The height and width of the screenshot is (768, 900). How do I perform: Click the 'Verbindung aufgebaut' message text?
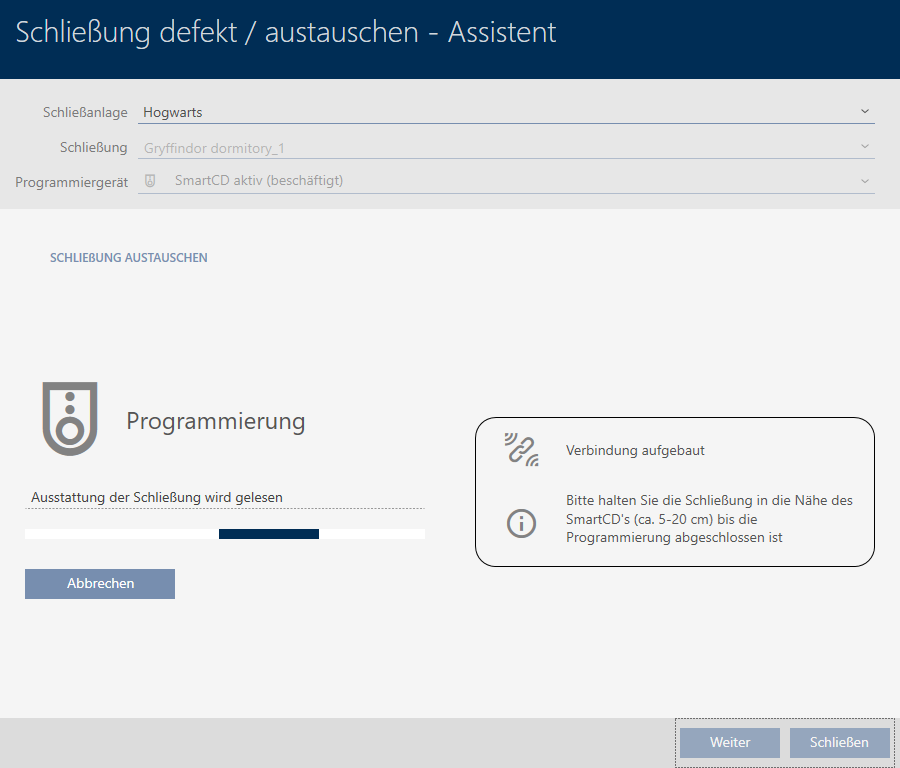click(635, 451)
